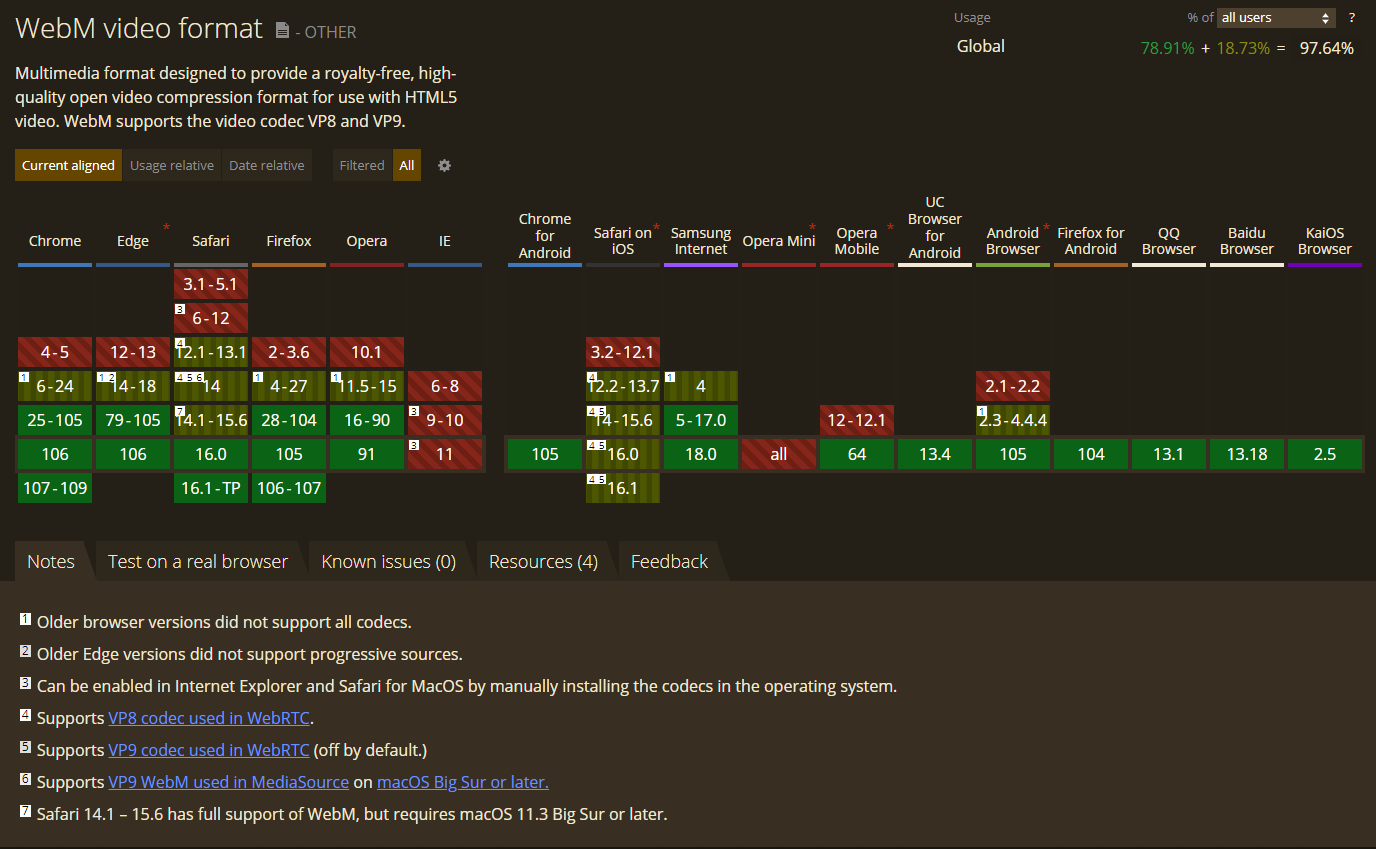Click the QQ Browser 13.1 cell
This screenshot has height=849, width=1376.
(x=1169, y=454)
